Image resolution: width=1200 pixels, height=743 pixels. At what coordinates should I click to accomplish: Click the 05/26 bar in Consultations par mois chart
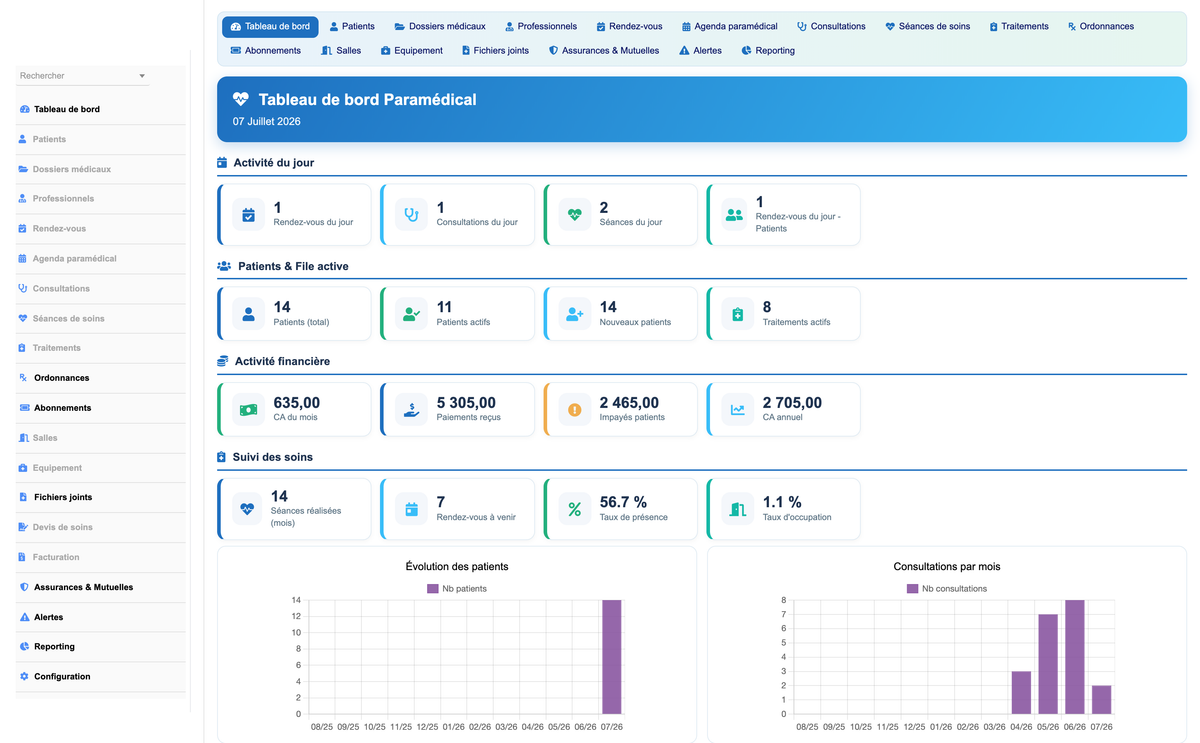(x=1048, y=664)
